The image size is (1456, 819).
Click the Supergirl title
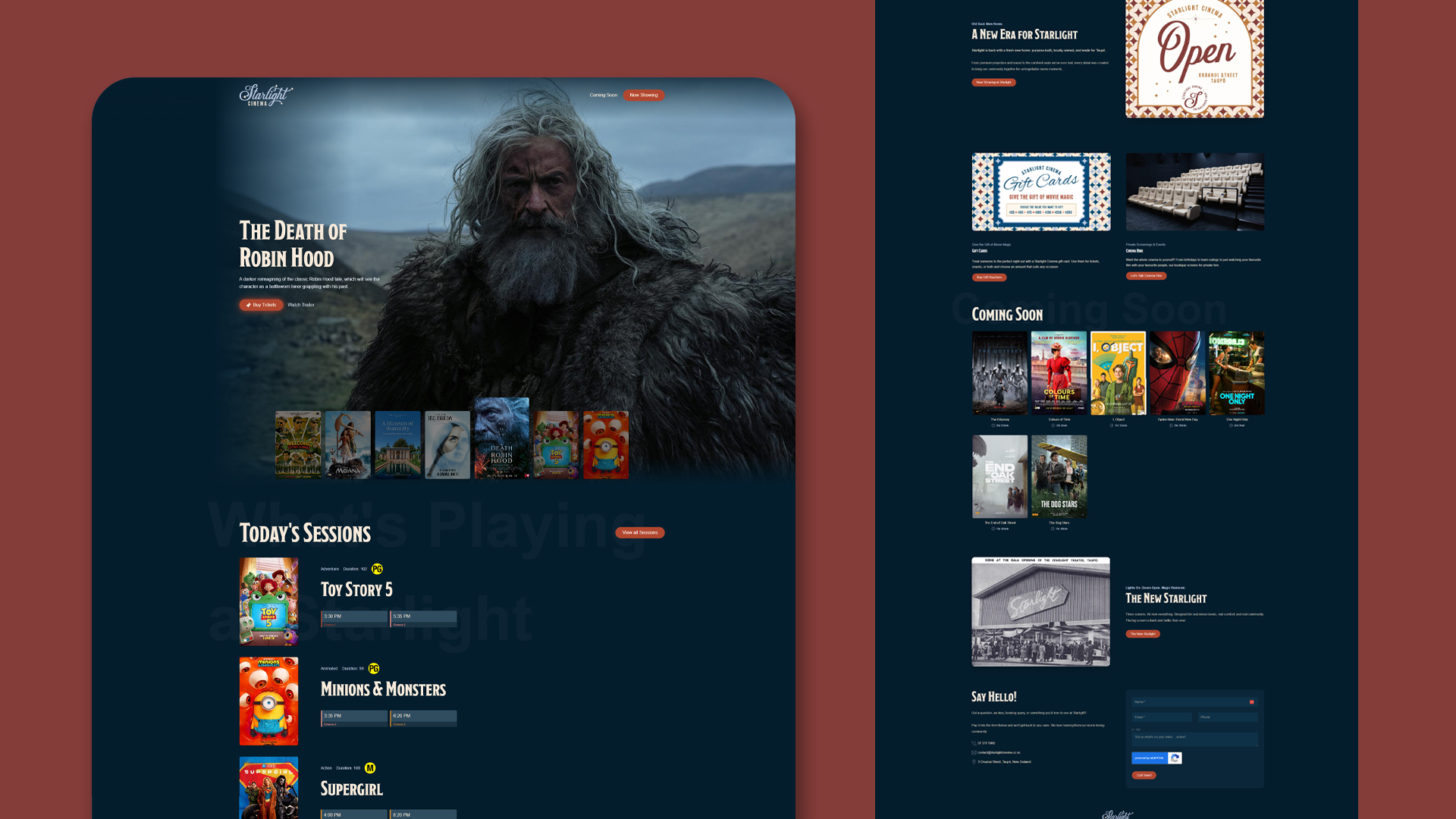[x=352, y=789]
